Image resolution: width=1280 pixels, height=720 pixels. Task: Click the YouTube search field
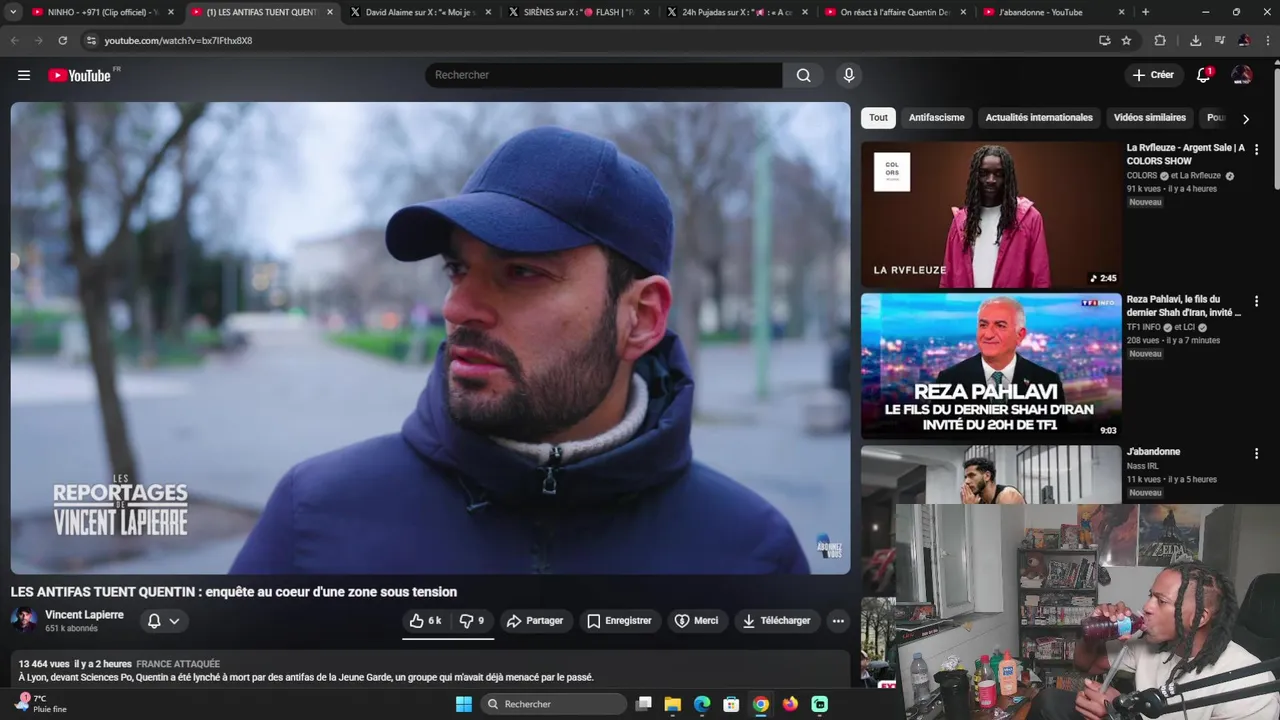point(604,75)
